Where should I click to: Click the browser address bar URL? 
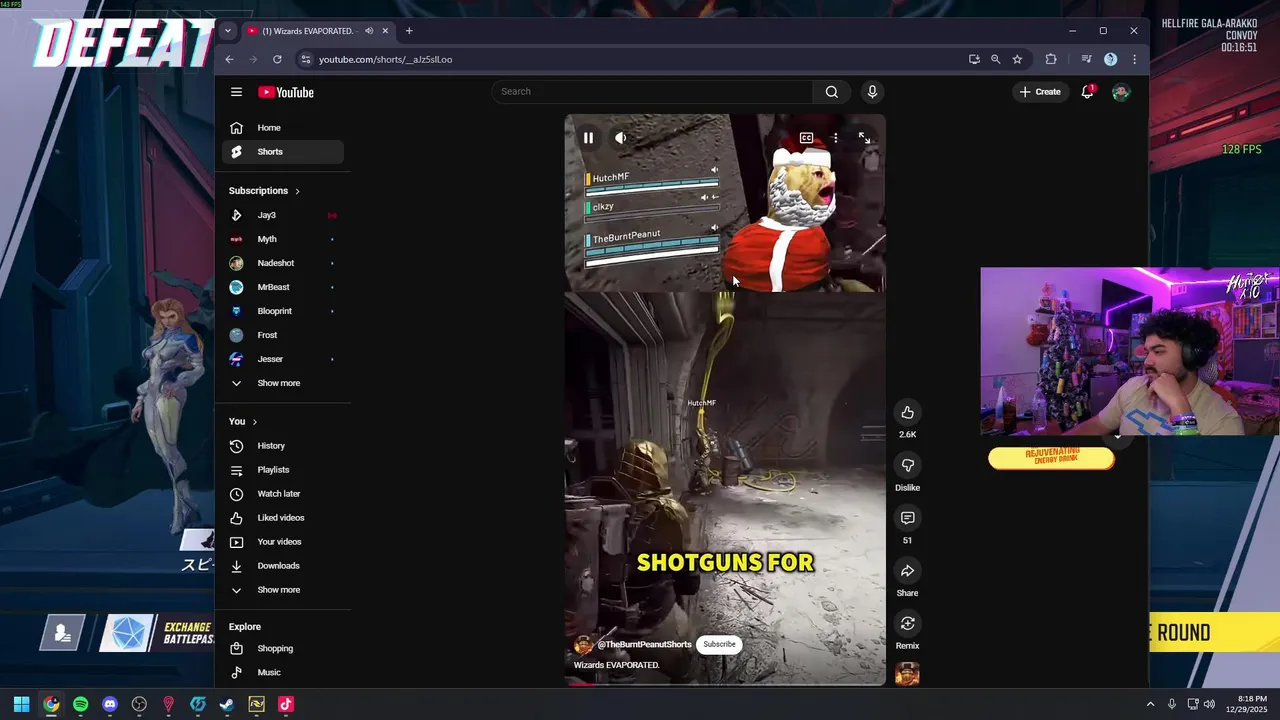click(x=385, y=59)
